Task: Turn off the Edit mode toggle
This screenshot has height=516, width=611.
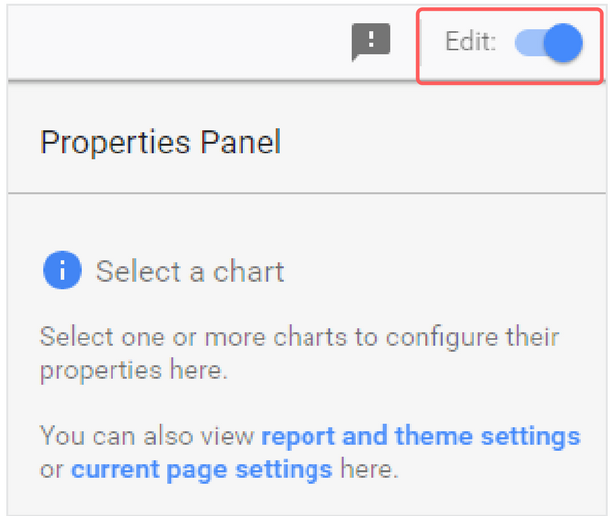Action: [x=549, y=44]
